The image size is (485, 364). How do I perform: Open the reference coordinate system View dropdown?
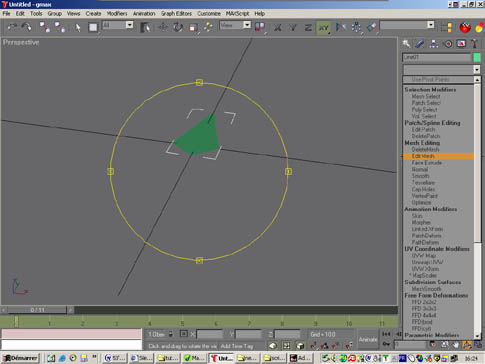coord(247,25)
